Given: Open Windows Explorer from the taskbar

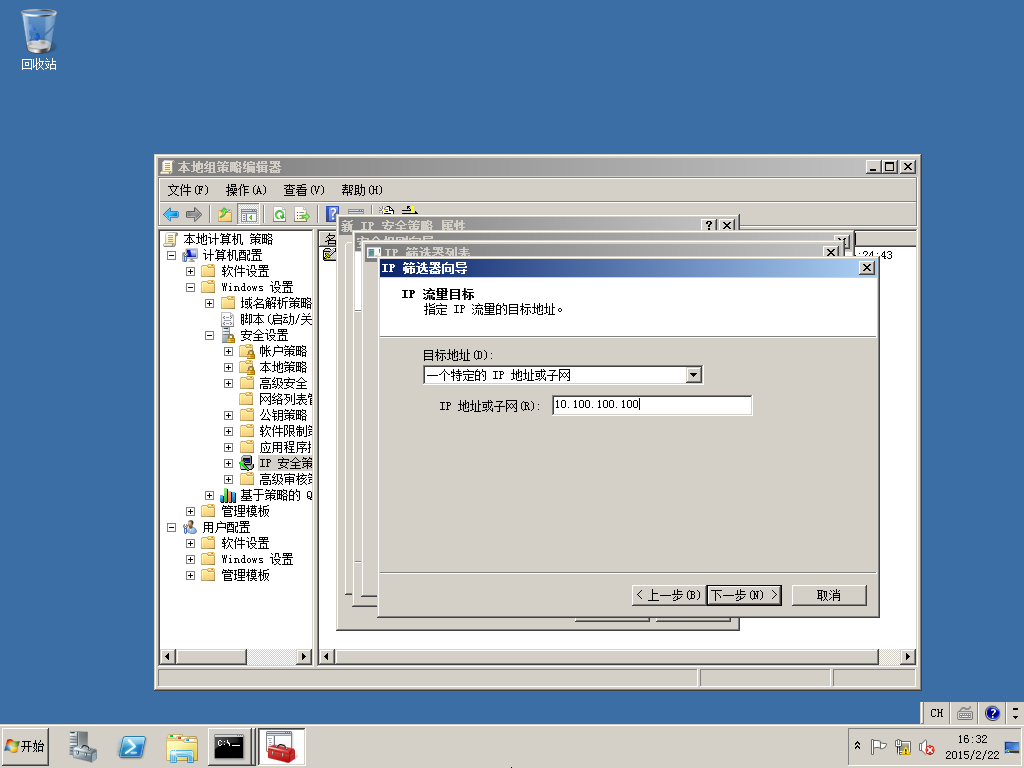Looking at the screenshot, I should [x=182, y=748].
